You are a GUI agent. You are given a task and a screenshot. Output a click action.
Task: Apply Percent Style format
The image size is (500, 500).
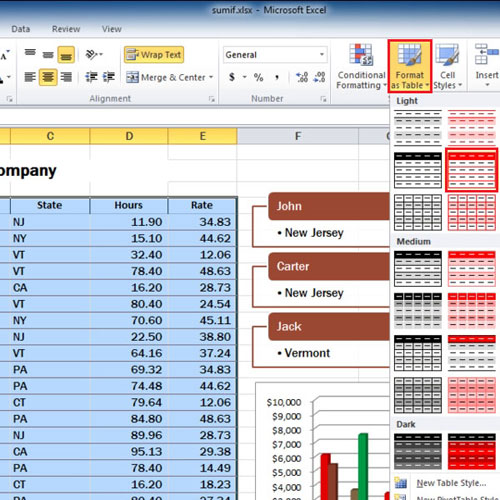click(x=258, y=77)
